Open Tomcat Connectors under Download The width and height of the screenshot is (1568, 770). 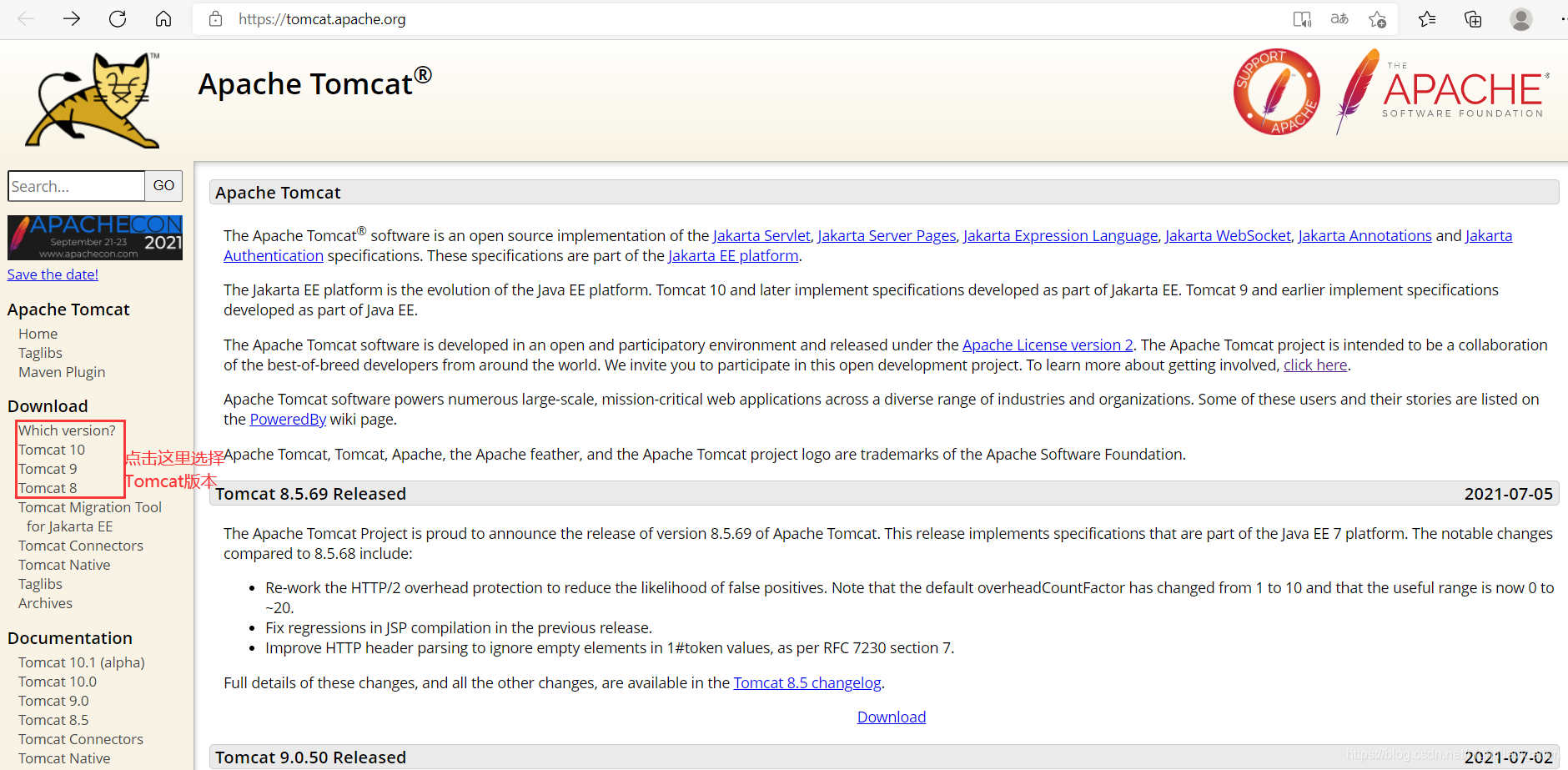click(81, 546)
